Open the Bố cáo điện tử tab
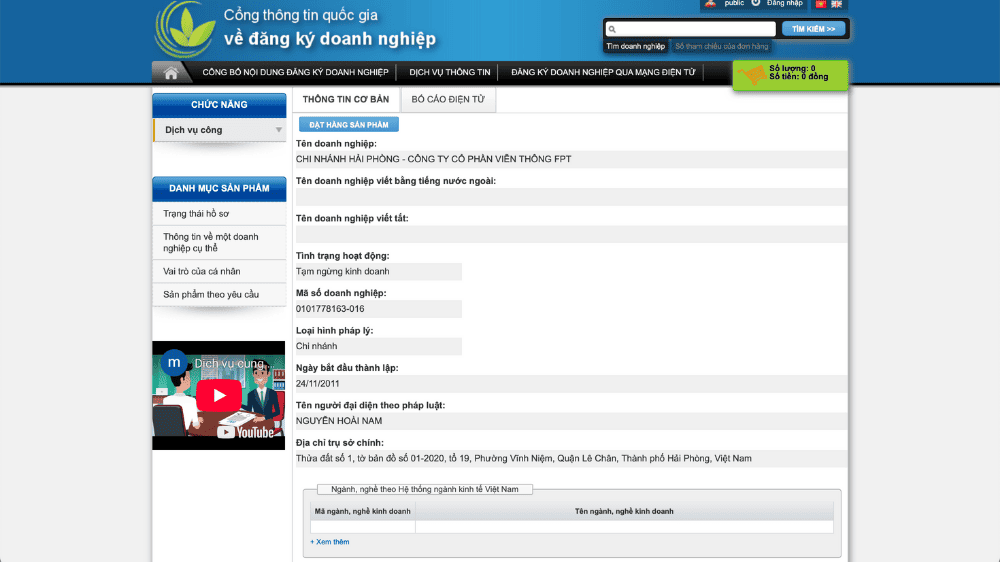 (448, 100)
